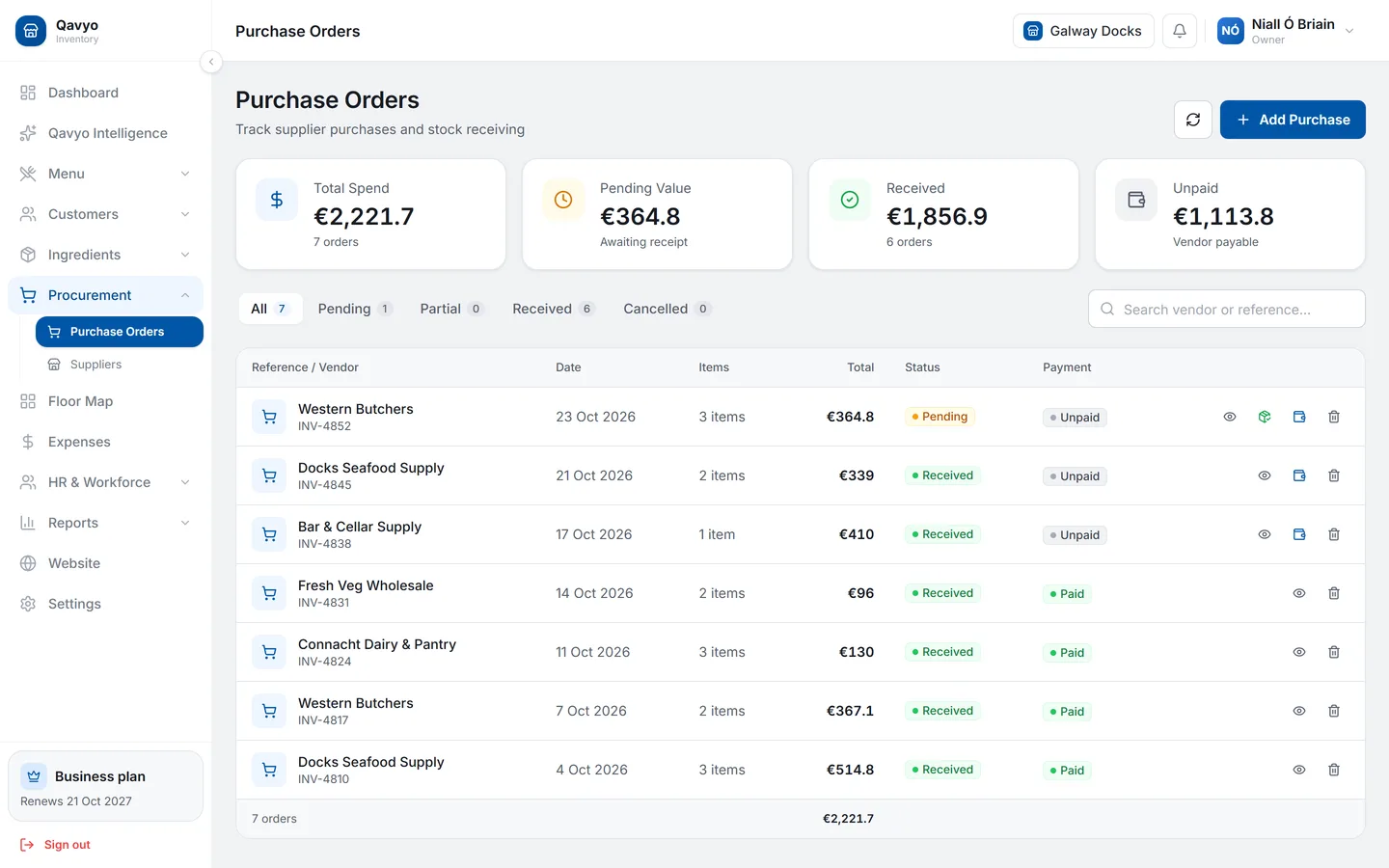View details of Connacht Dairy & Pantry order

tap(1299, 652)
